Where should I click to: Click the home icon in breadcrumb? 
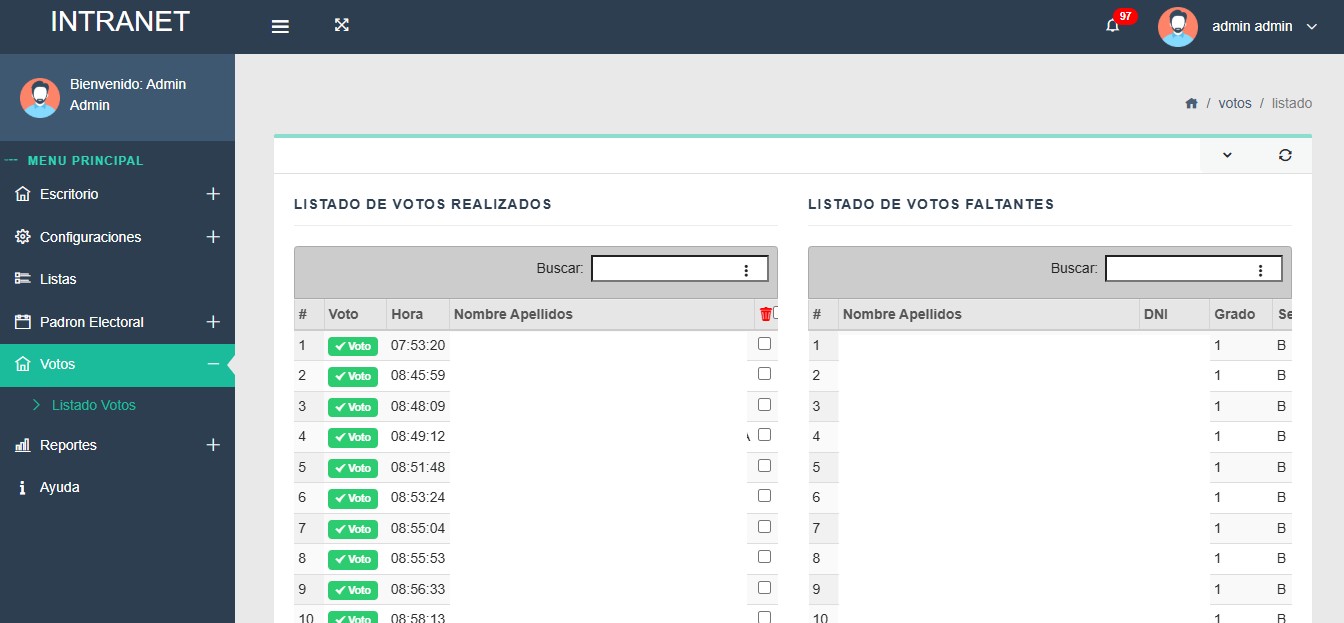pos(1191,103)
